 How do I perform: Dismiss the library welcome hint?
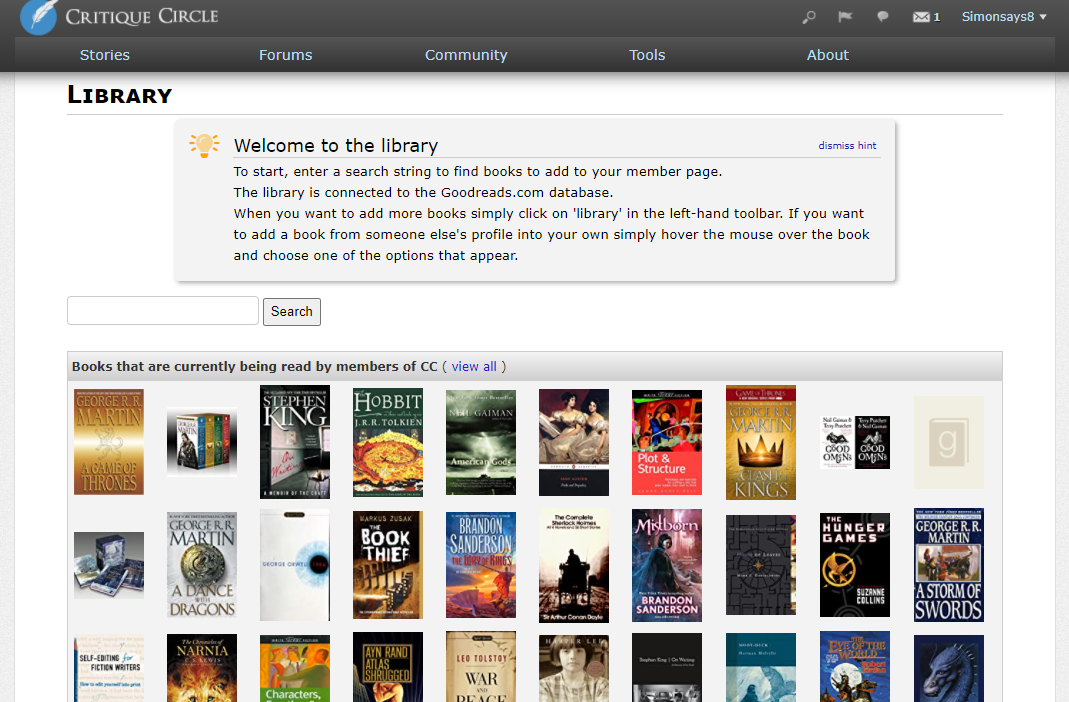tap(847, 146)
